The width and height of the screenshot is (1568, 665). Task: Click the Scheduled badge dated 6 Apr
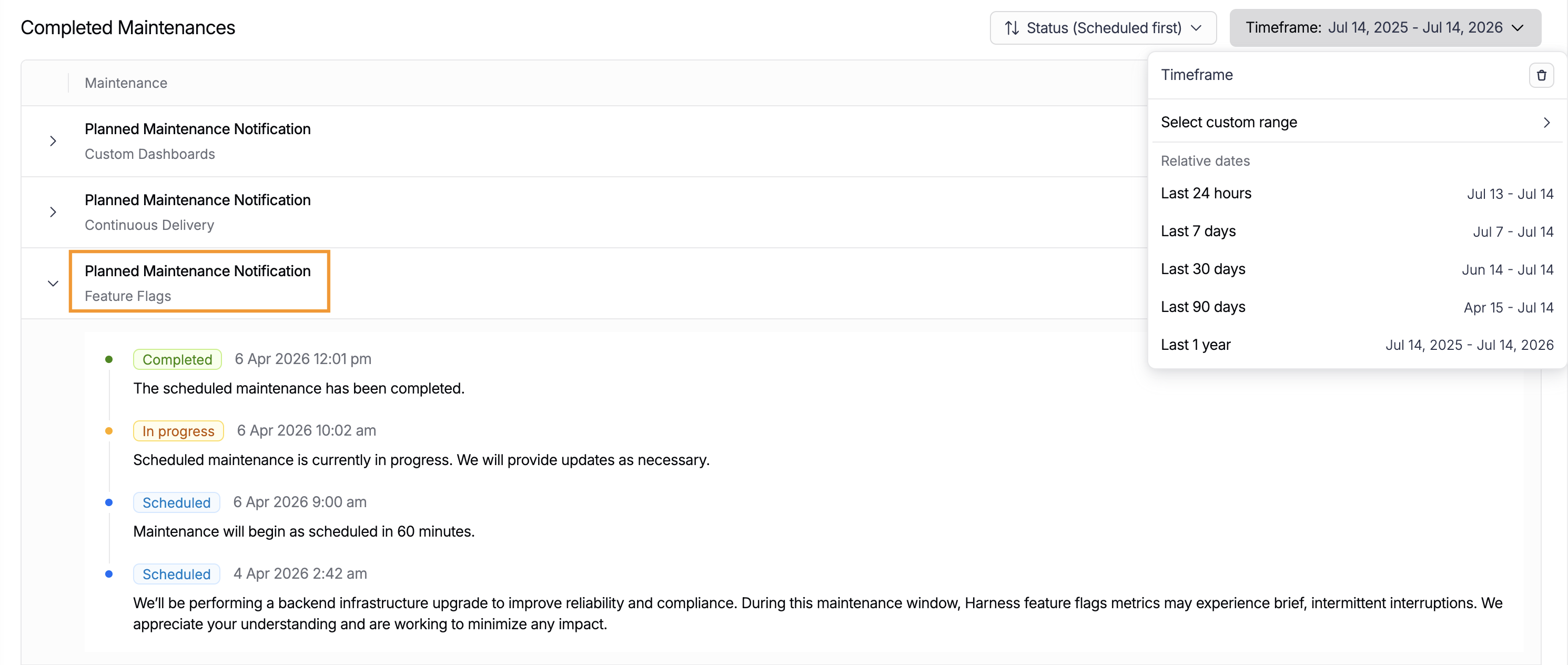(177, 502)
